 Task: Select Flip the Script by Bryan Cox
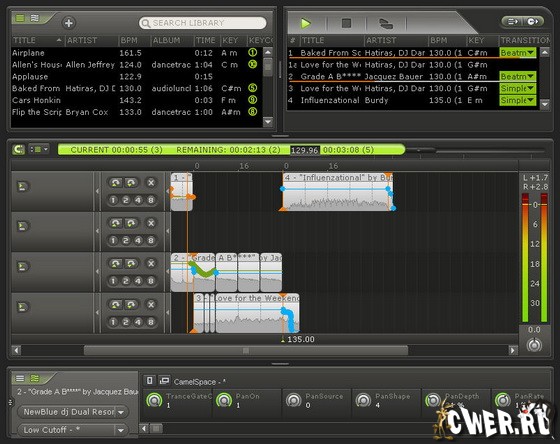(136, 112)
